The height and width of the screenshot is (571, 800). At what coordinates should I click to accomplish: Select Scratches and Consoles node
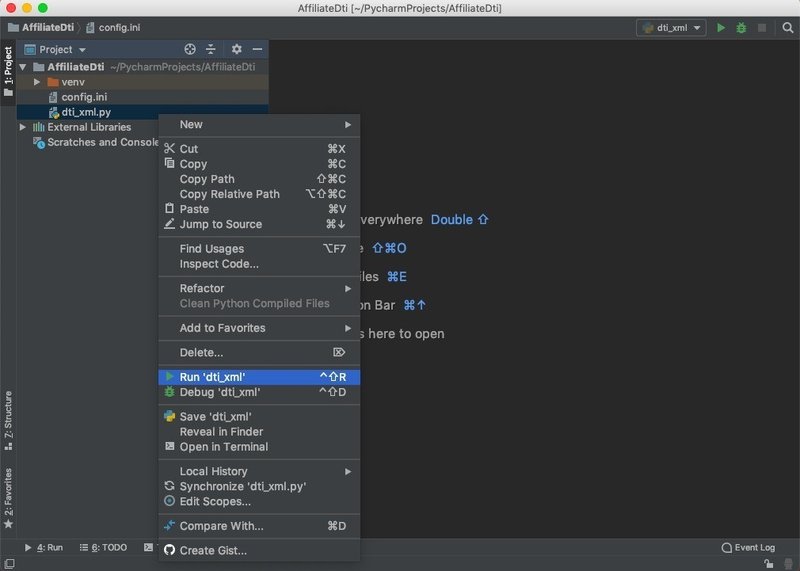(x=97, y=142)
